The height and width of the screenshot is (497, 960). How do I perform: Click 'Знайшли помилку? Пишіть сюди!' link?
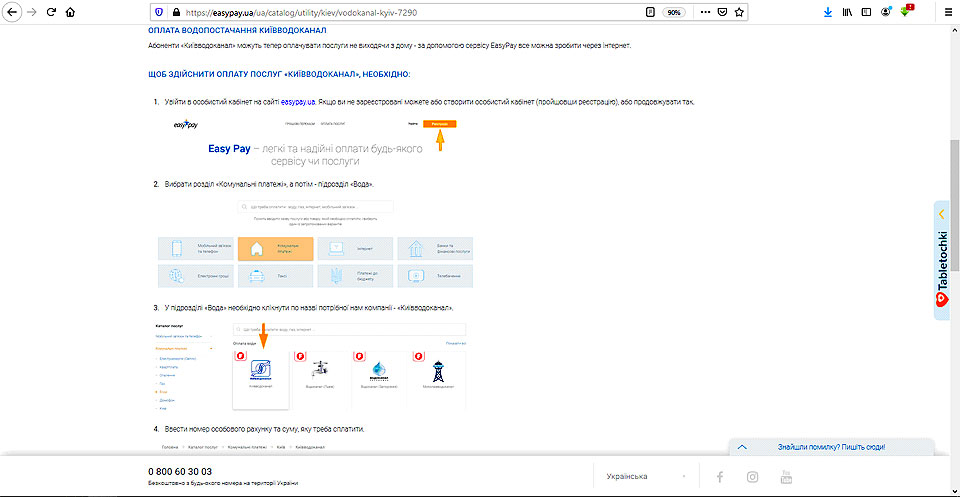(x=831, y=447)
